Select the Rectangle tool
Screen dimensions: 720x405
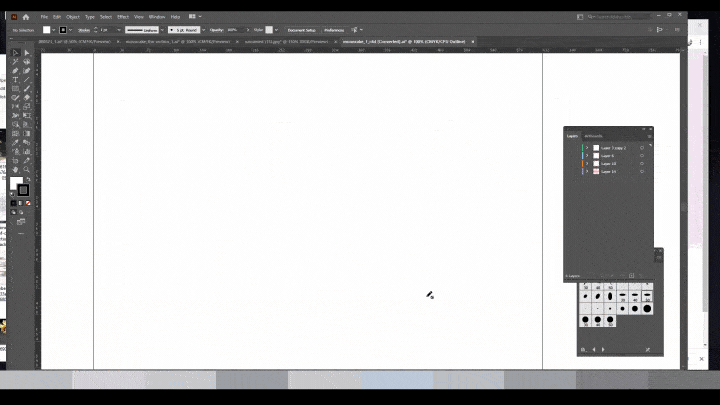coord(15,89)
